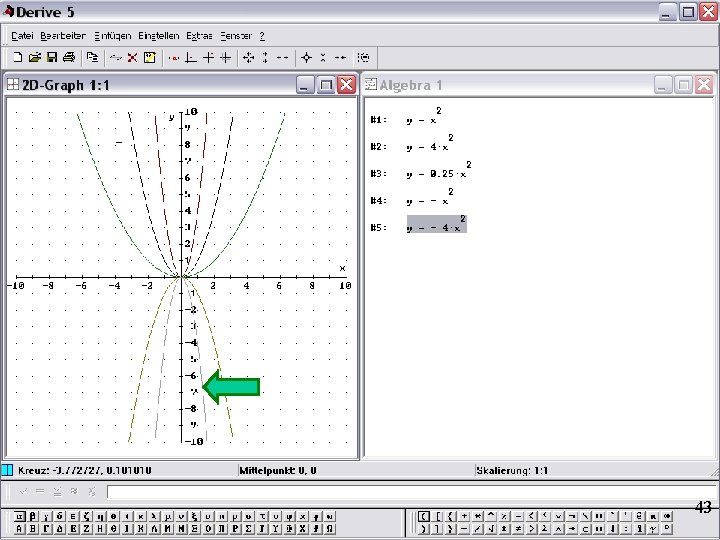Click the zoom in both directions icon
Image resolution: width=720 pixels, height=540 pixels.
pyautogui.click(x=248, y=57)
